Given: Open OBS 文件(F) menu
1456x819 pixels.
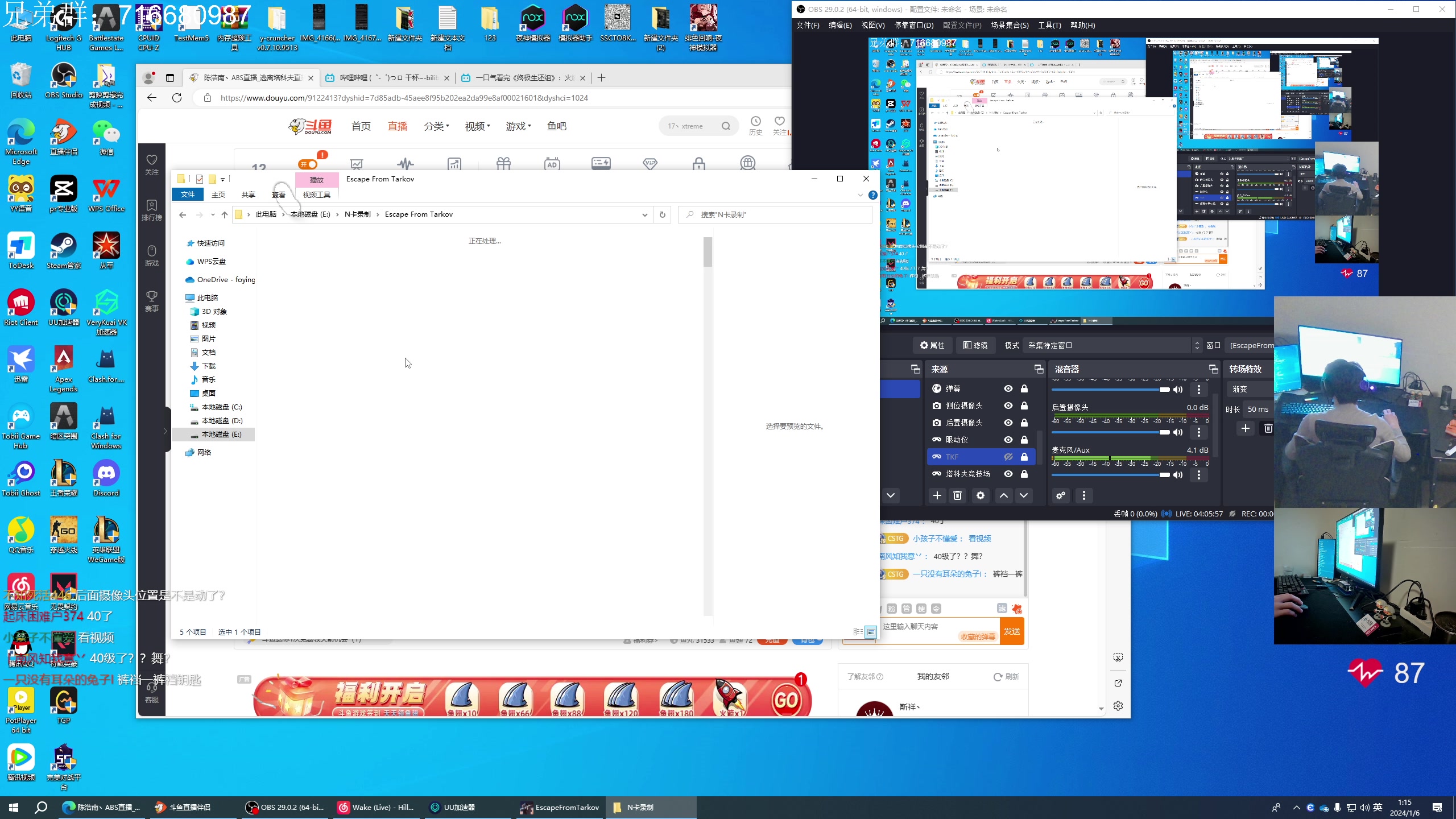Looking at the screenshot, I should (808, 25).
